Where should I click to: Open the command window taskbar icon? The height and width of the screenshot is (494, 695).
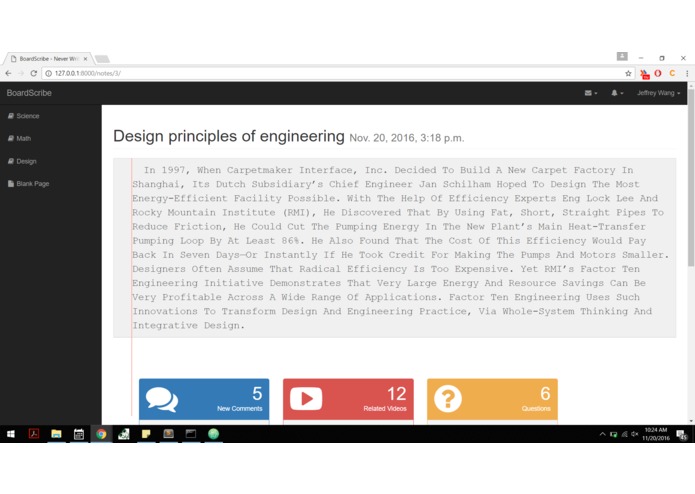pos(191,434)
